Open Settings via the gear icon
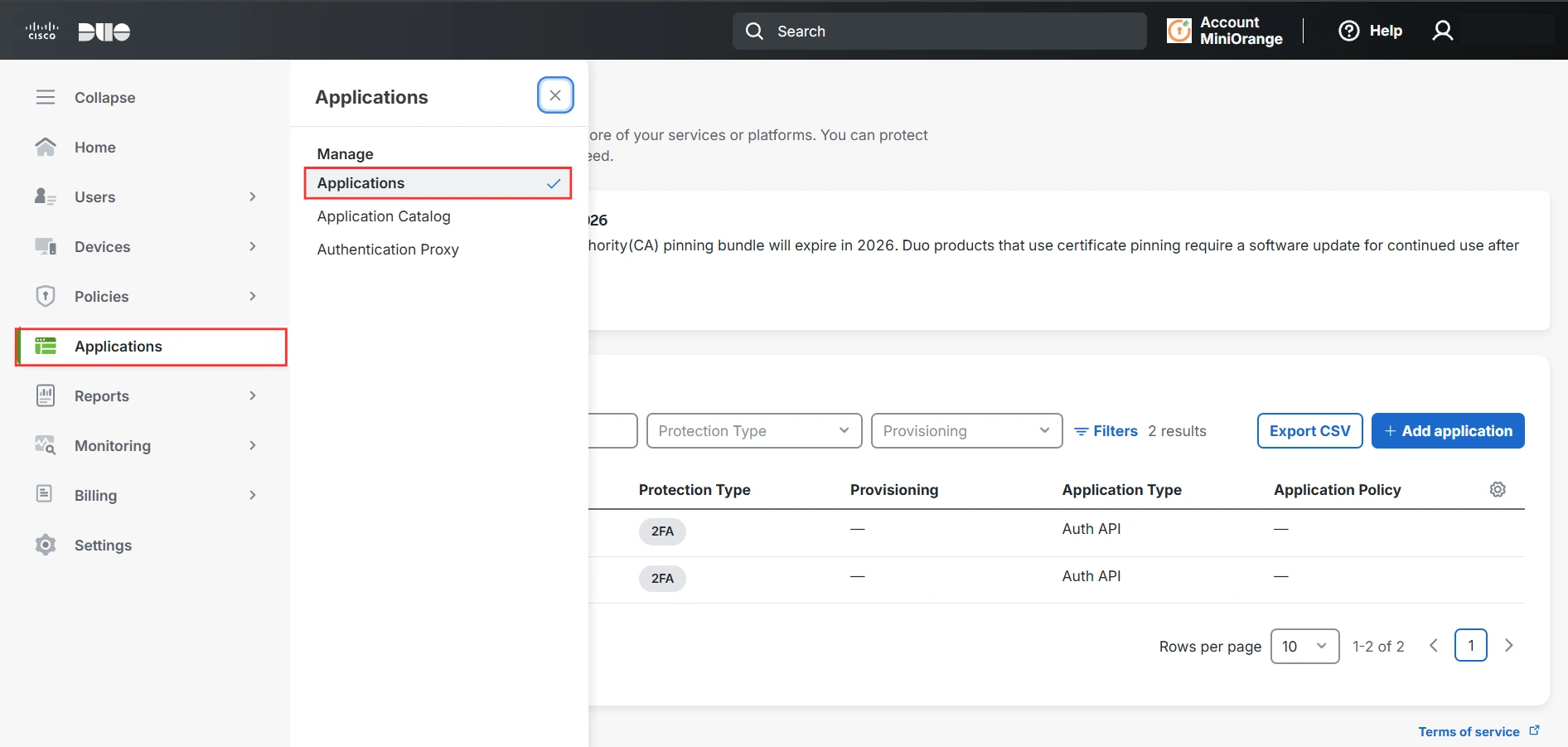Image resolution: width=1568 pixels, height=747 pixels. click(x=46, y=545)
